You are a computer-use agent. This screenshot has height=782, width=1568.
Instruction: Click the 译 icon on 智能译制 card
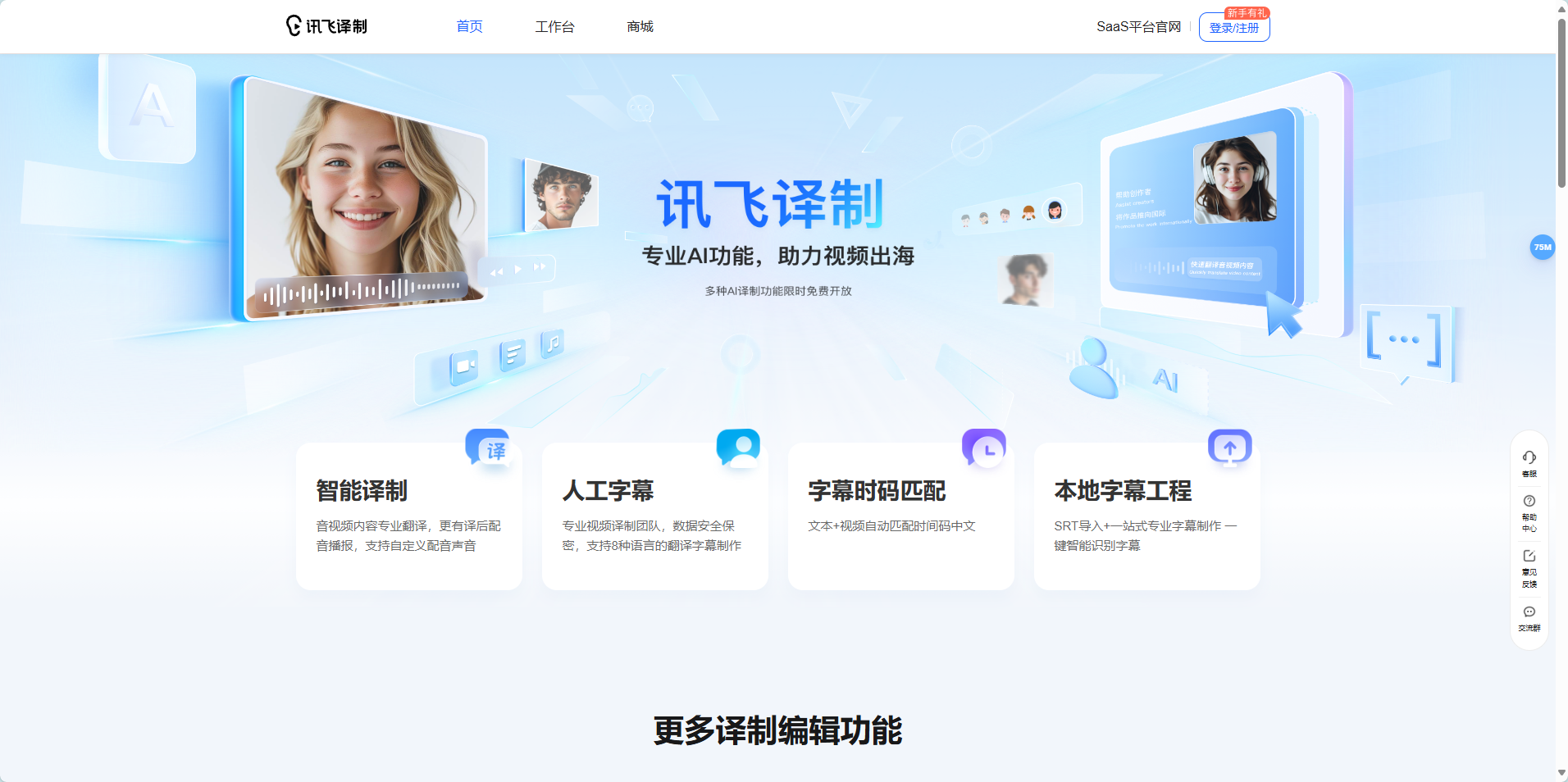coord(489,448)
